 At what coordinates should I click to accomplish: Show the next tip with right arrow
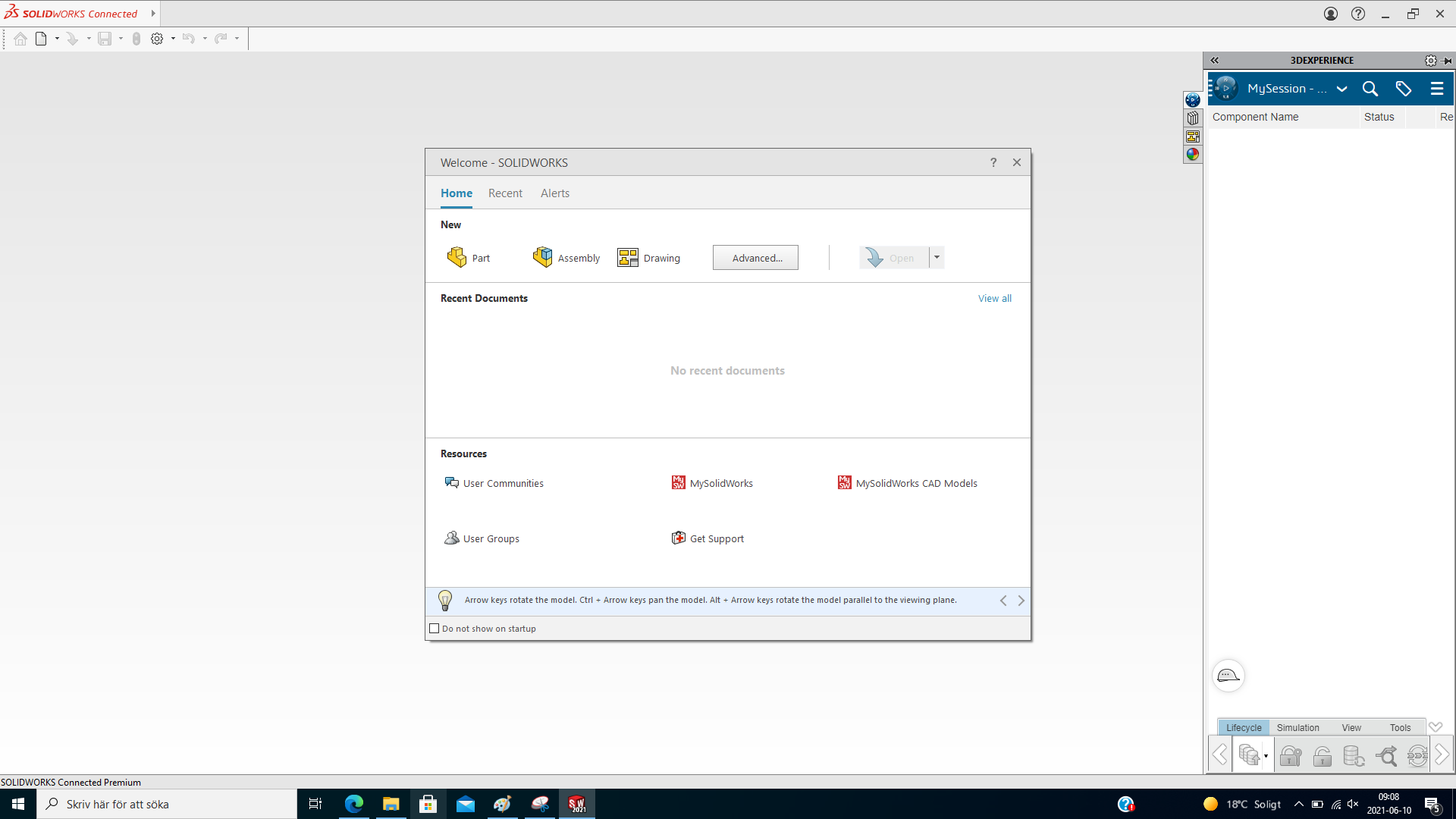[x=1021, y=601]
